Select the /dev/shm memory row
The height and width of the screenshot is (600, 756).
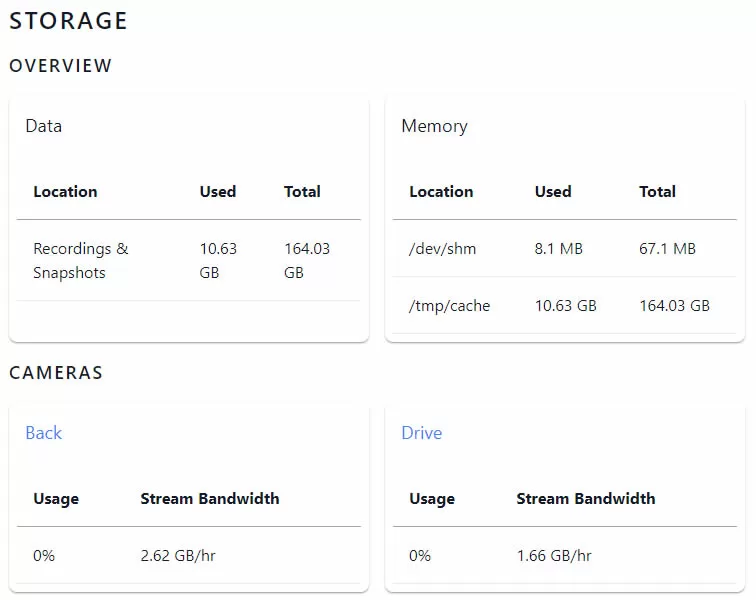(x=565, y=248)
